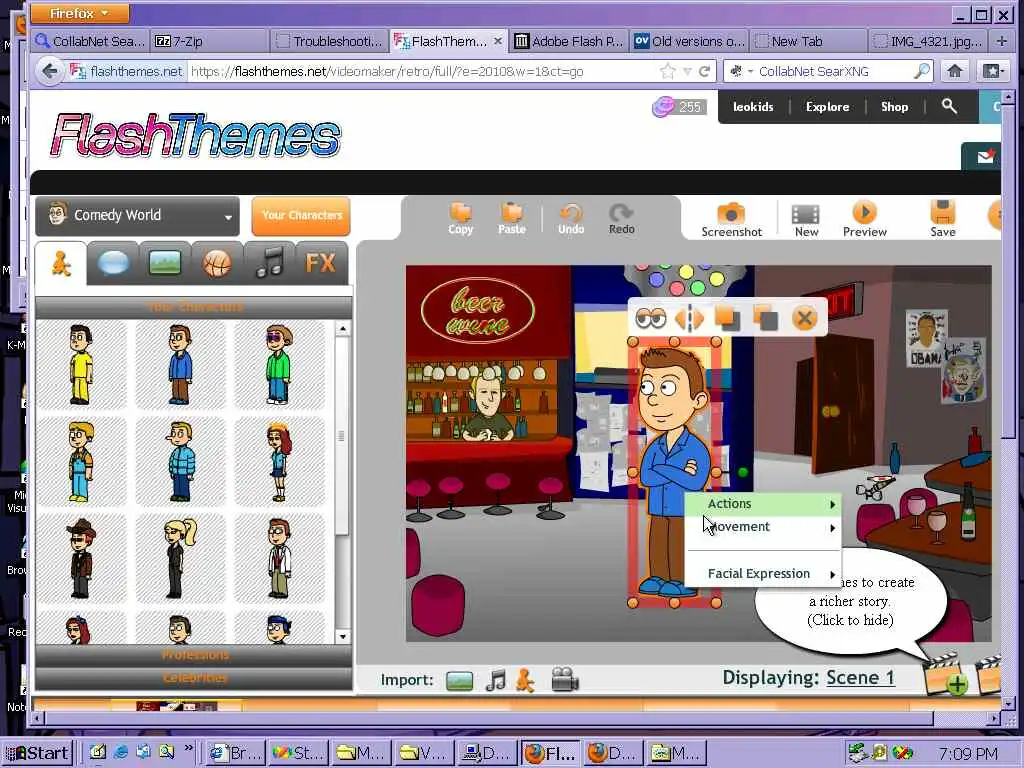Pick the yellow-outfit character thumbnail

click(81, 364)
